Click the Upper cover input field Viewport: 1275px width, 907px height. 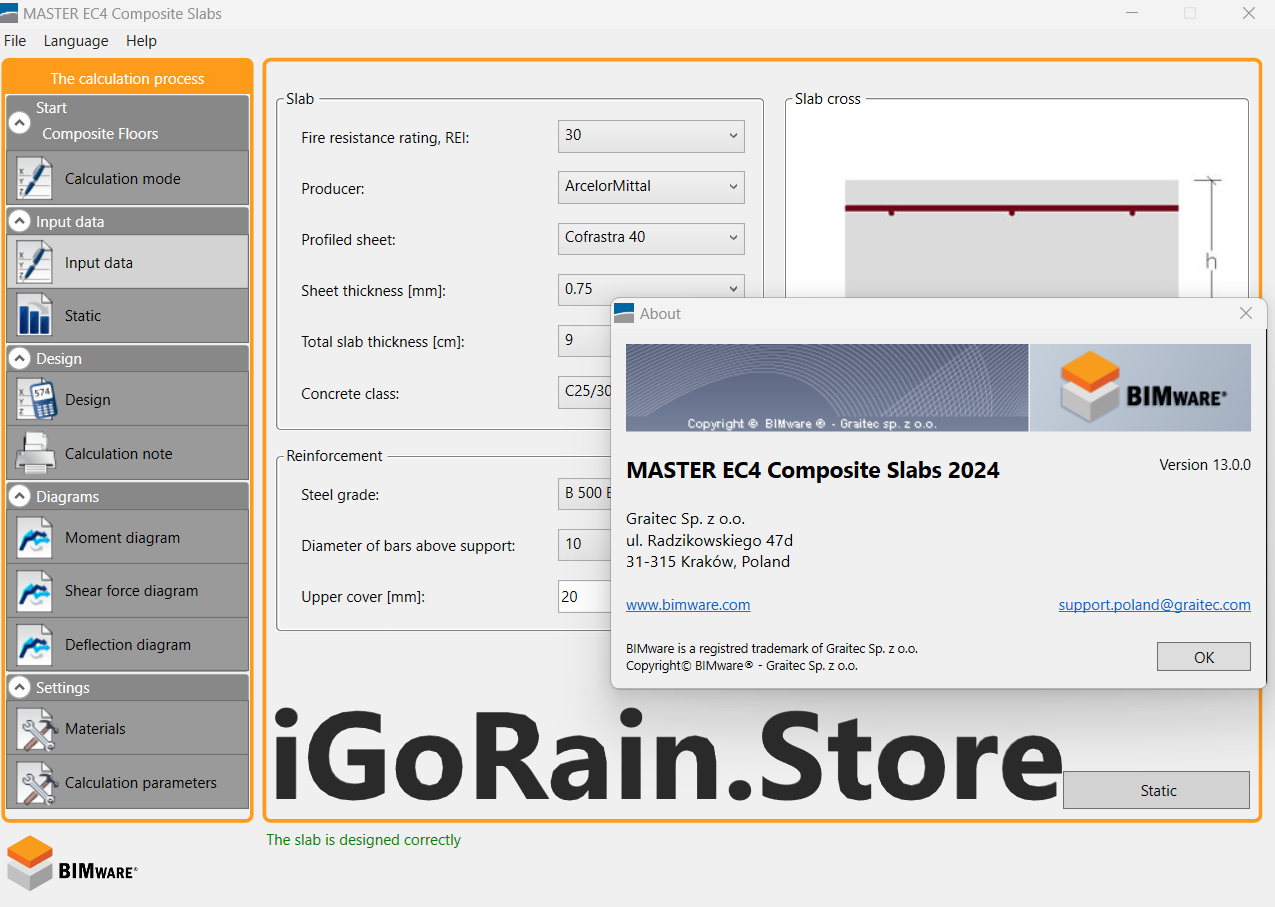[585, 597]
